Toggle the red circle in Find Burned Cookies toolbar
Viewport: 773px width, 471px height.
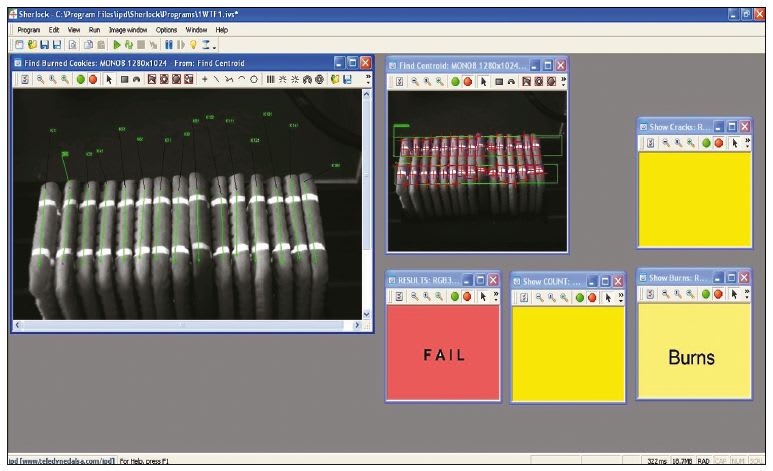93,79
